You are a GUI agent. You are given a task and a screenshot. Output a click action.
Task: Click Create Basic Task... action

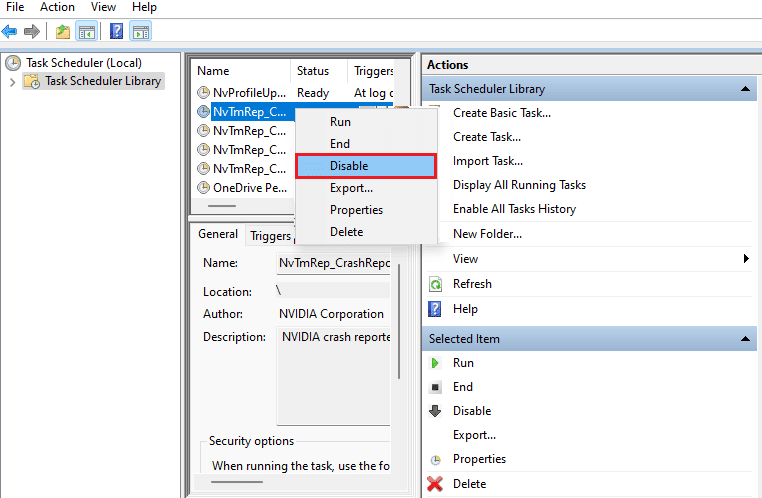(x=502, y=113)
